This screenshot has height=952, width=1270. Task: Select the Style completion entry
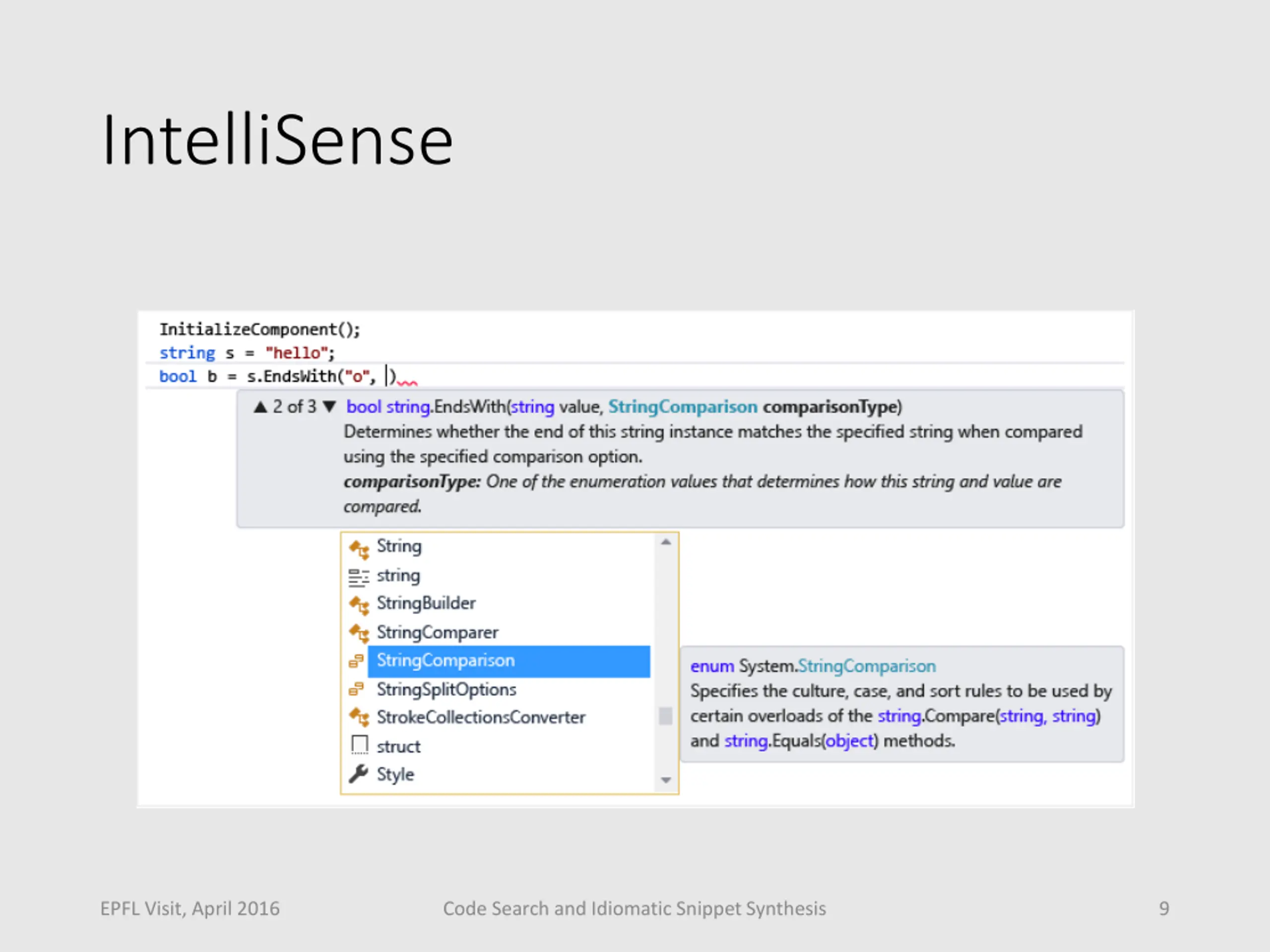[x=395, y=774]
